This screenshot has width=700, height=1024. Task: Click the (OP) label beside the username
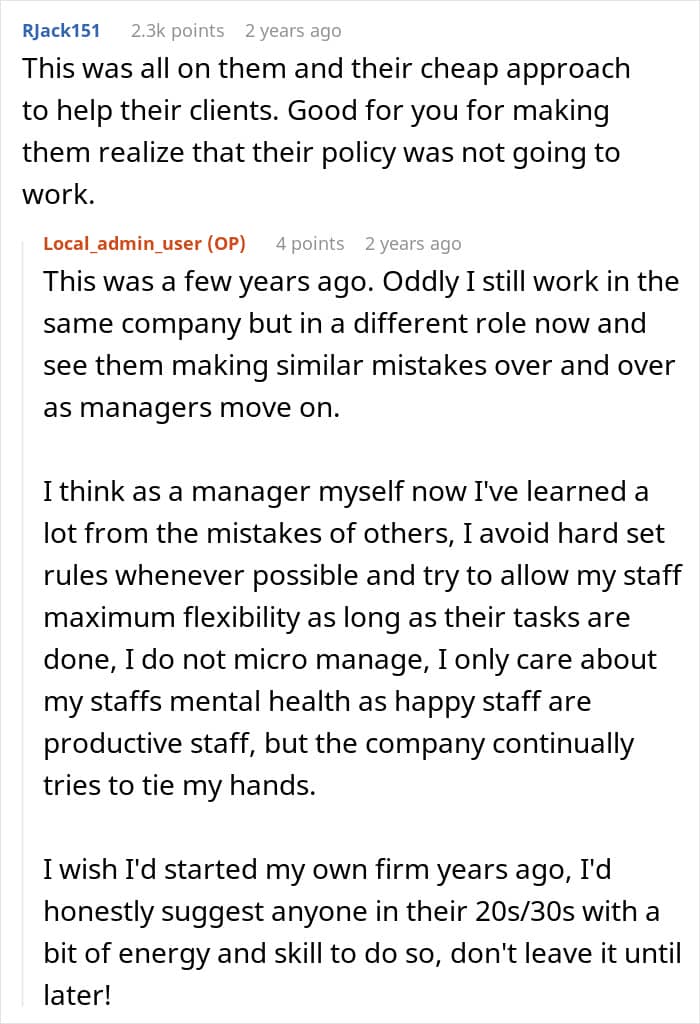(227, 243)
